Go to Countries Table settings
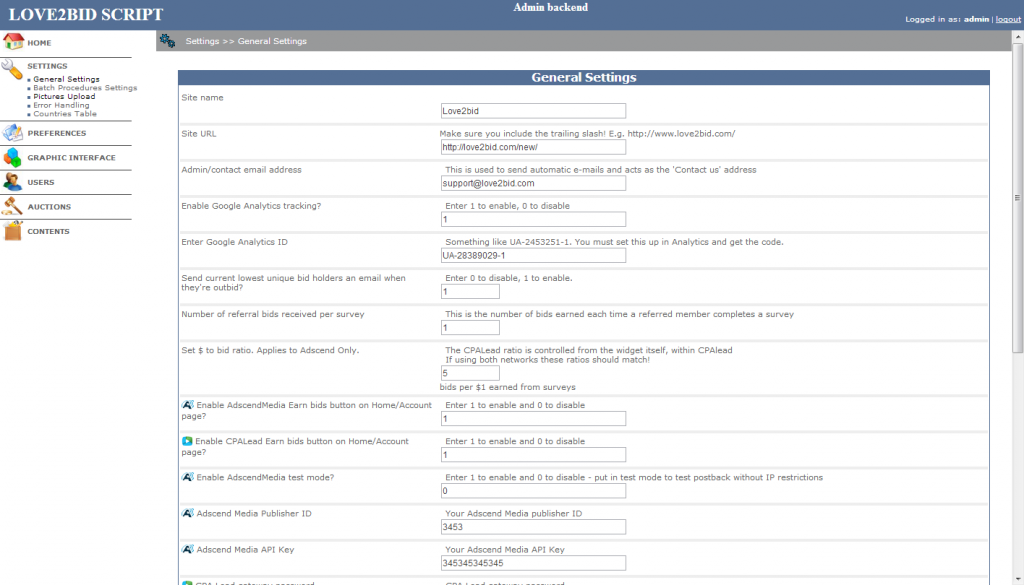This screenshot has width=1024, height=585. tap(65, 114)
